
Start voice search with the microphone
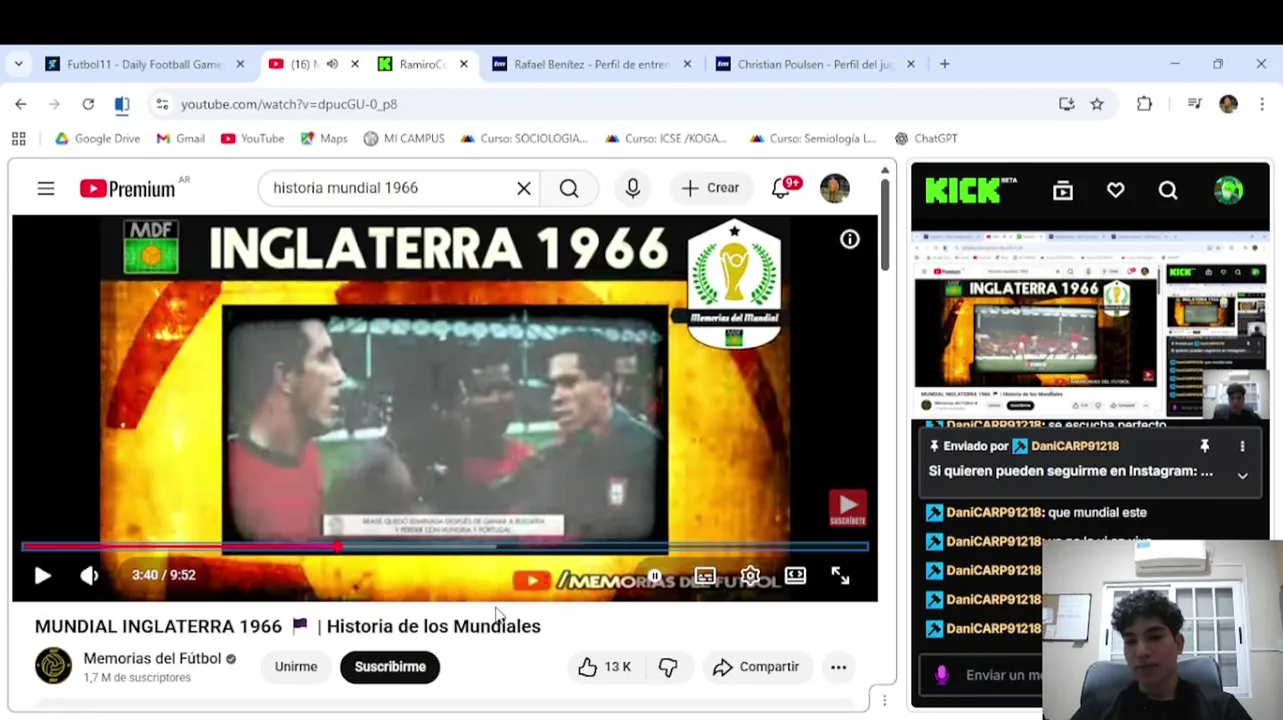pos(632,188)
